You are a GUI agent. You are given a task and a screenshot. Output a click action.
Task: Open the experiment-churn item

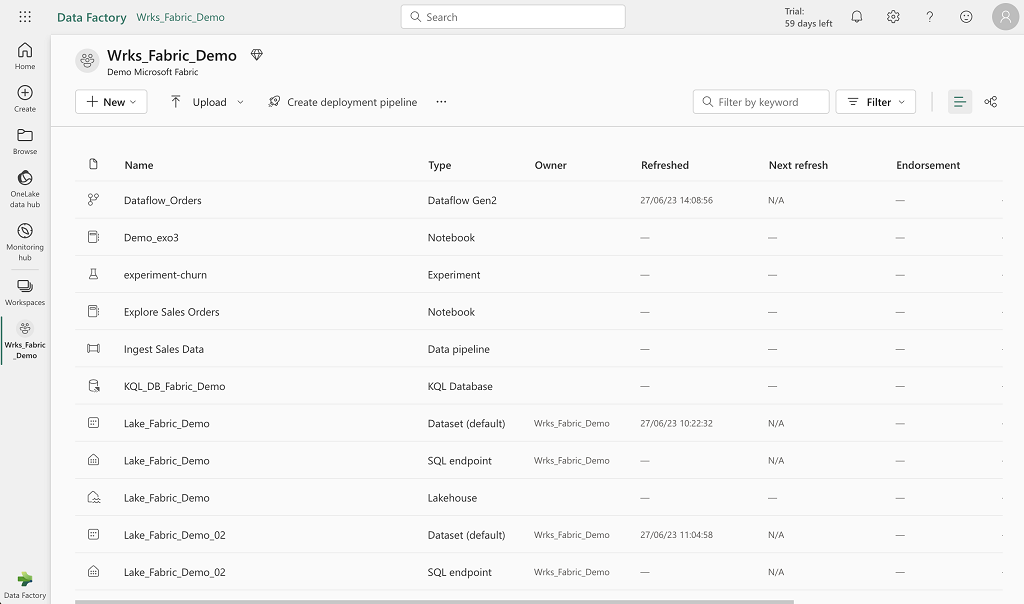click(x=165, y=275)
